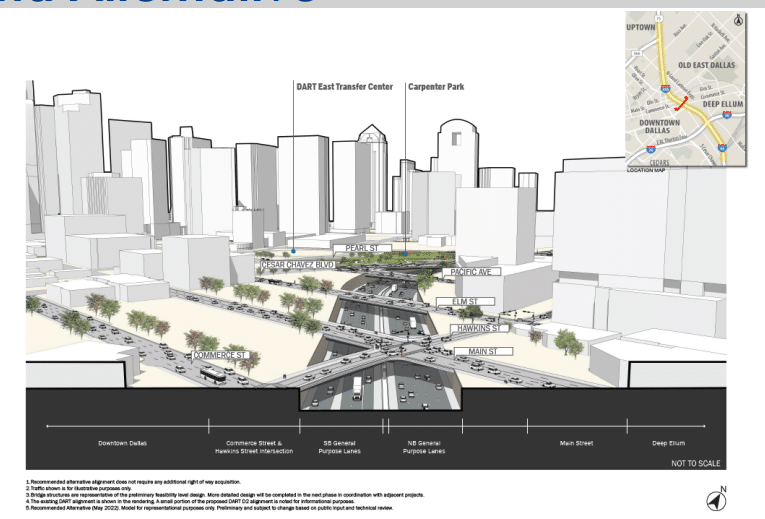This screenshot has width=765, height=519.
Task: Click the compass icon on the location map
Action: coord(738,19)
